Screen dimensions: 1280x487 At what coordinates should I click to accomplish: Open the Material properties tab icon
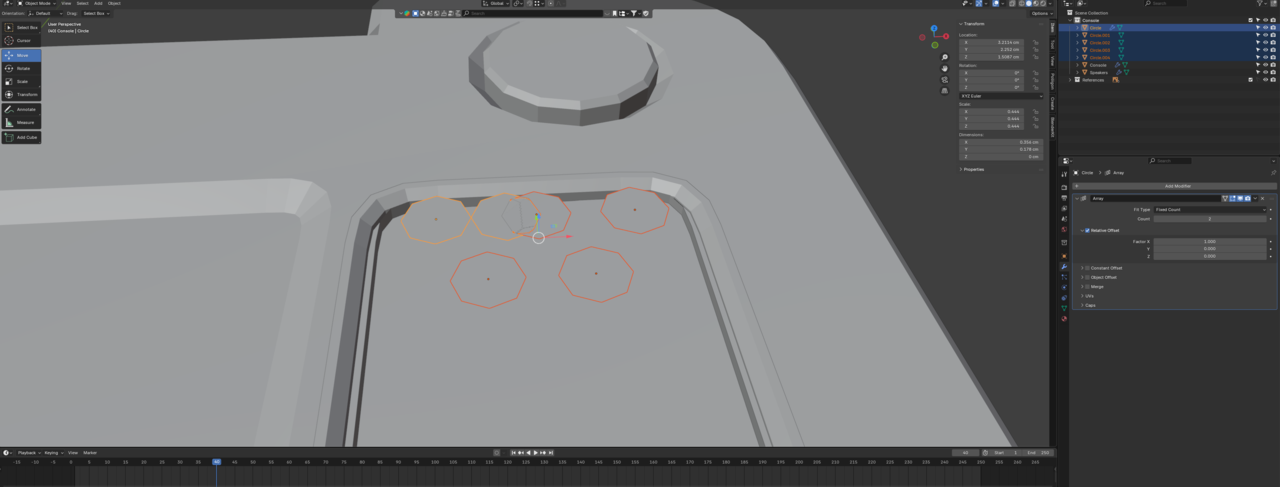coord(1064,319)
